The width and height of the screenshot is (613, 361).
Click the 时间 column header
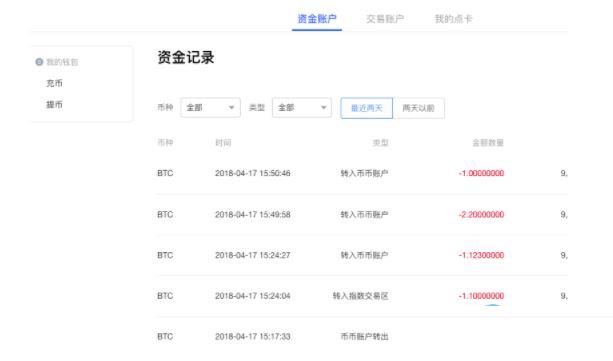pyautogui.click(x=223, y=142)
